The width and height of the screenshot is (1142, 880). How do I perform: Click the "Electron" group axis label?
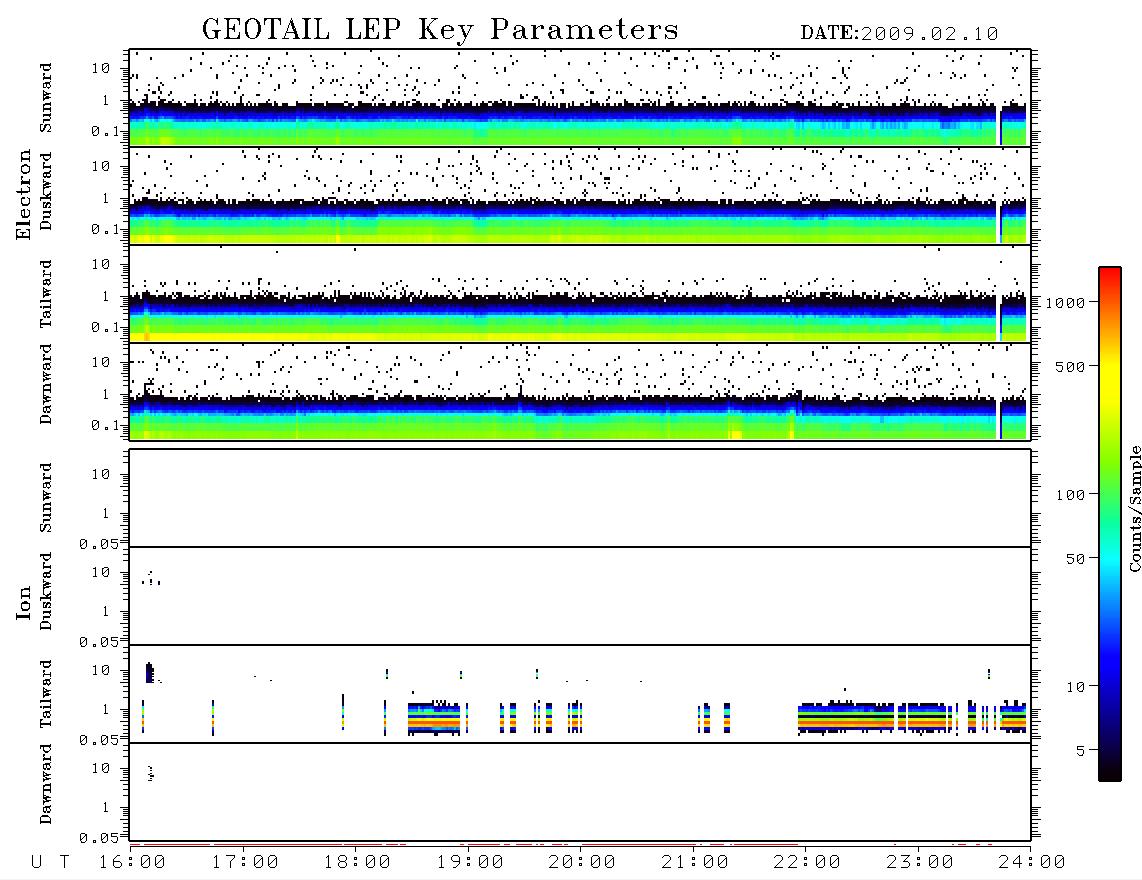24,195
